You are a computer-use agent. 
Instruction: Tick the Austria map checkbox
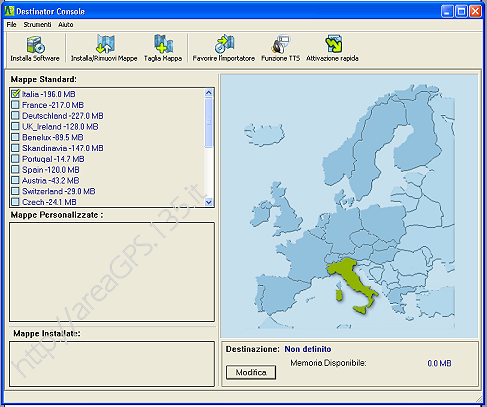[x=15, y=180]
